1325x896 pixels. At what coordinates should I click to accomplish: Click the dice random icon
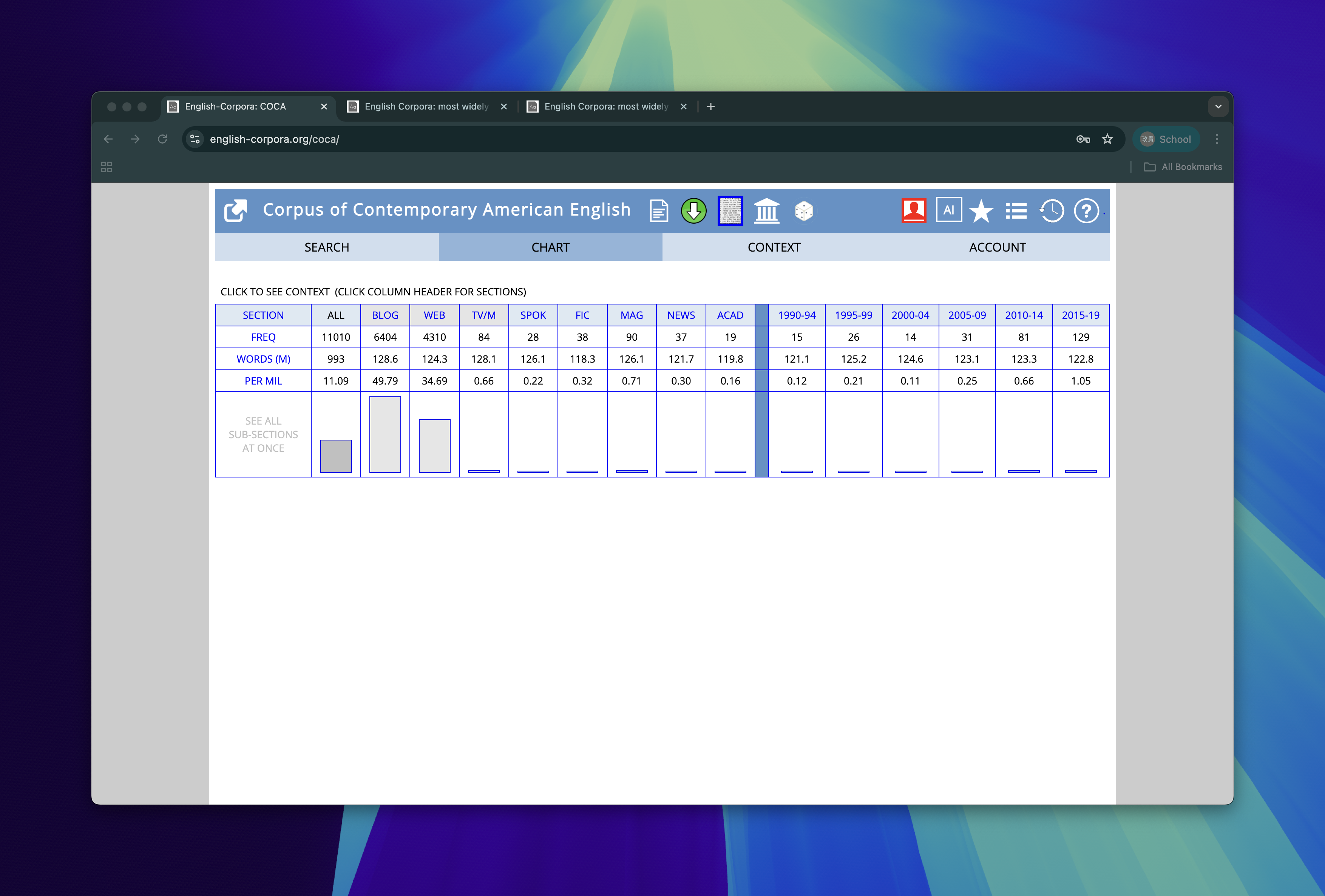803,211
